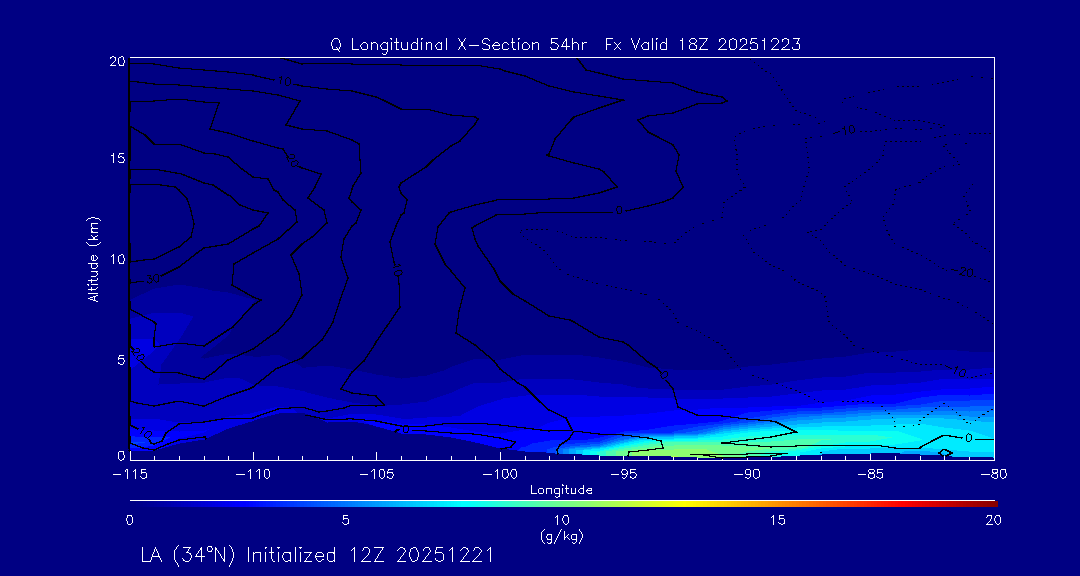
Task: Click the "Fx Valid 18Z 20251223" title text
Action: 704,45
